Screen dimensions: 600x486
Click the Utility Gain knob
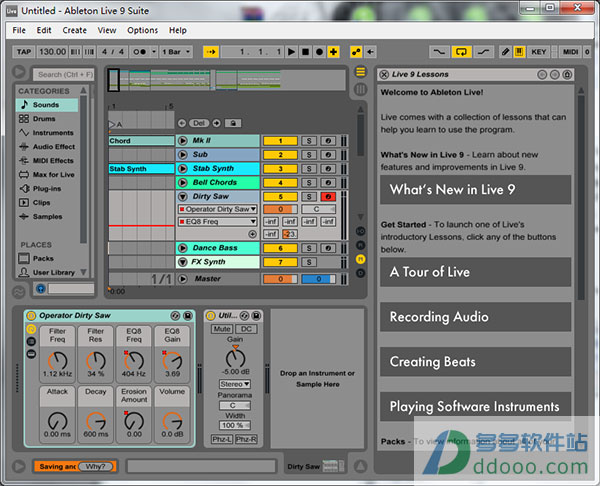(x=235, y=357)
